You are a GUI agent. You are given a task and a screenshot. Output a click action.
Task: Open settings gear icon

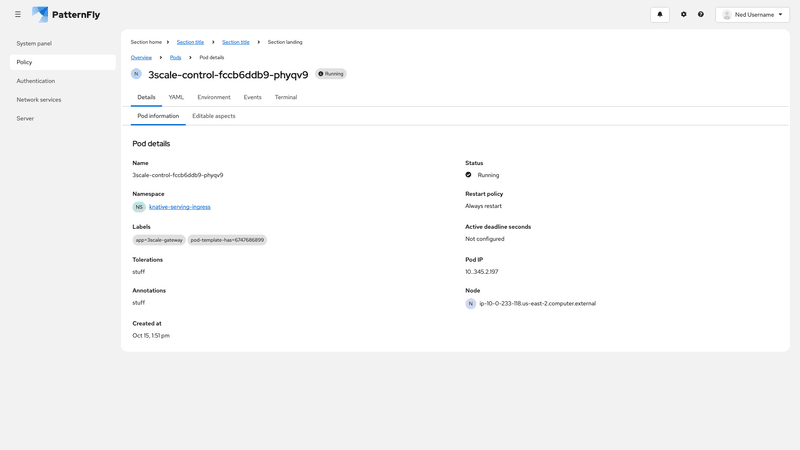coord(684,15)
